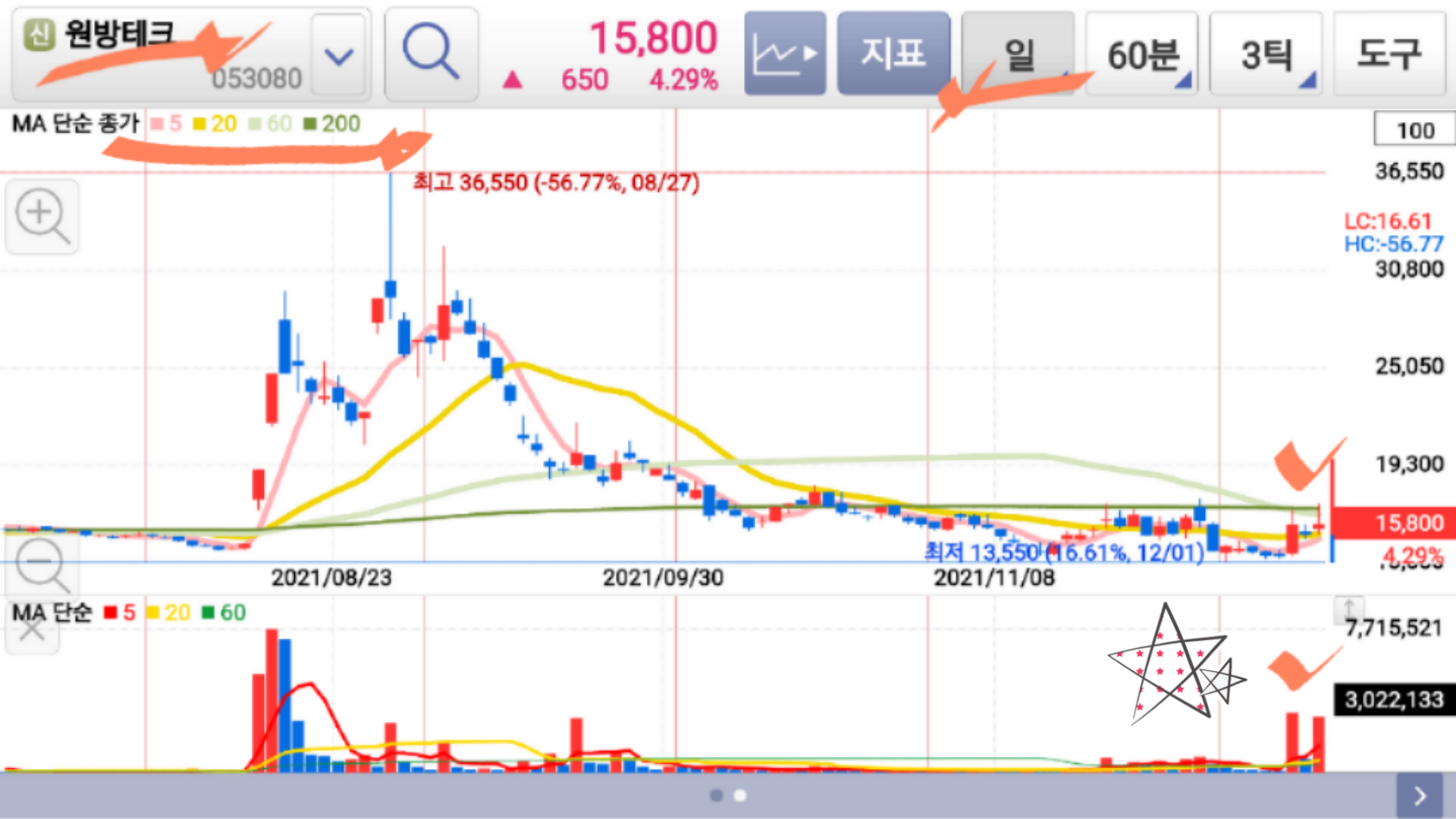Select the 3틱 tick timeframe option
1456x819 pixels.
coord(1266,54)
